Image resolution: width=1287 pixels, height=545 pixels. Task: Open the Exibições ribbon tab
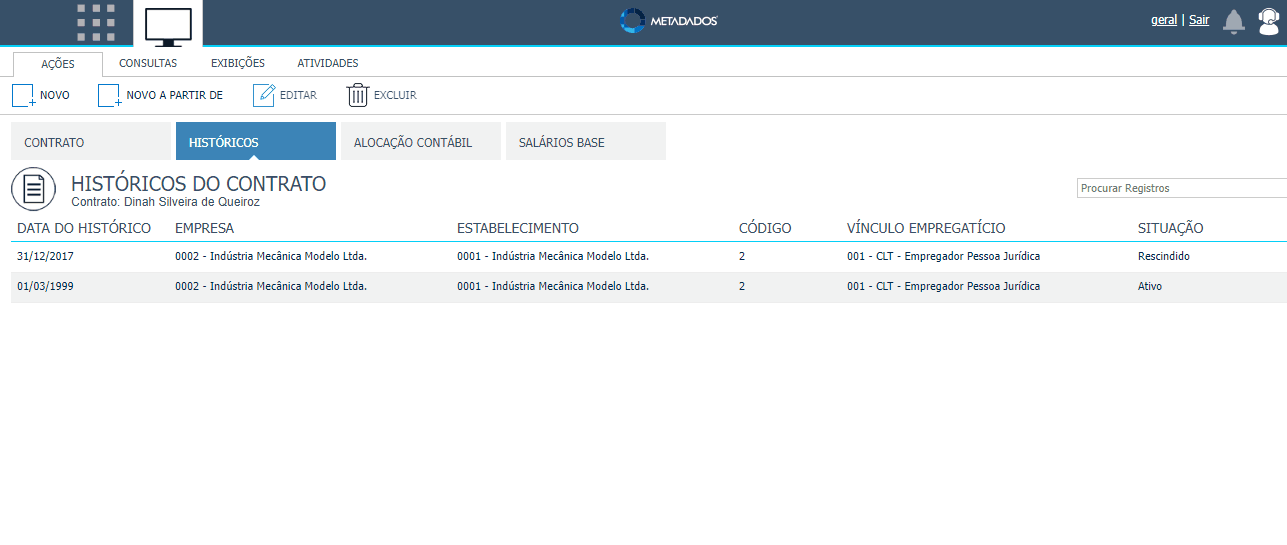point(238,63)
